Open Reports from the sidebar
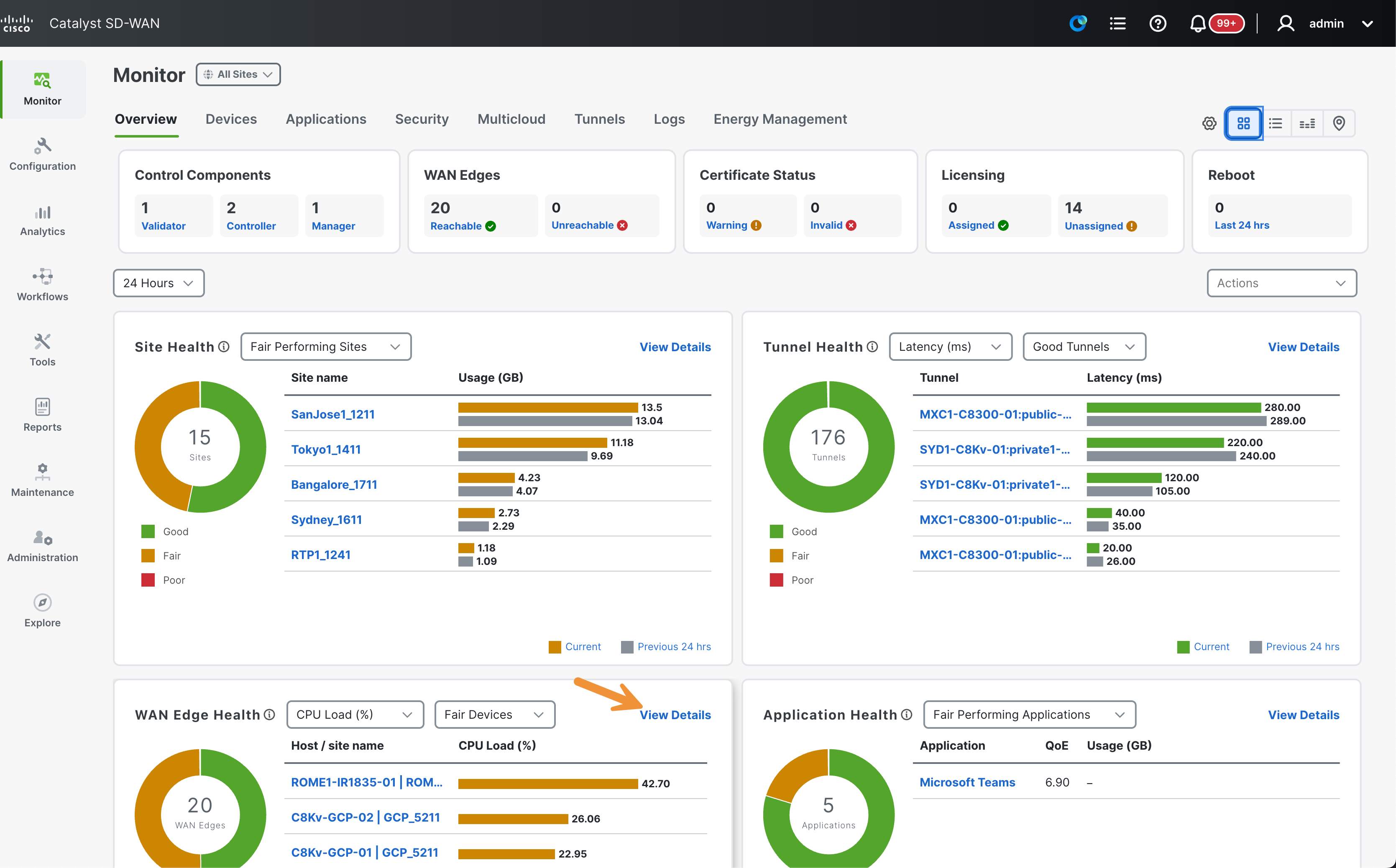 pyautogui.click(x=43, y=415)
